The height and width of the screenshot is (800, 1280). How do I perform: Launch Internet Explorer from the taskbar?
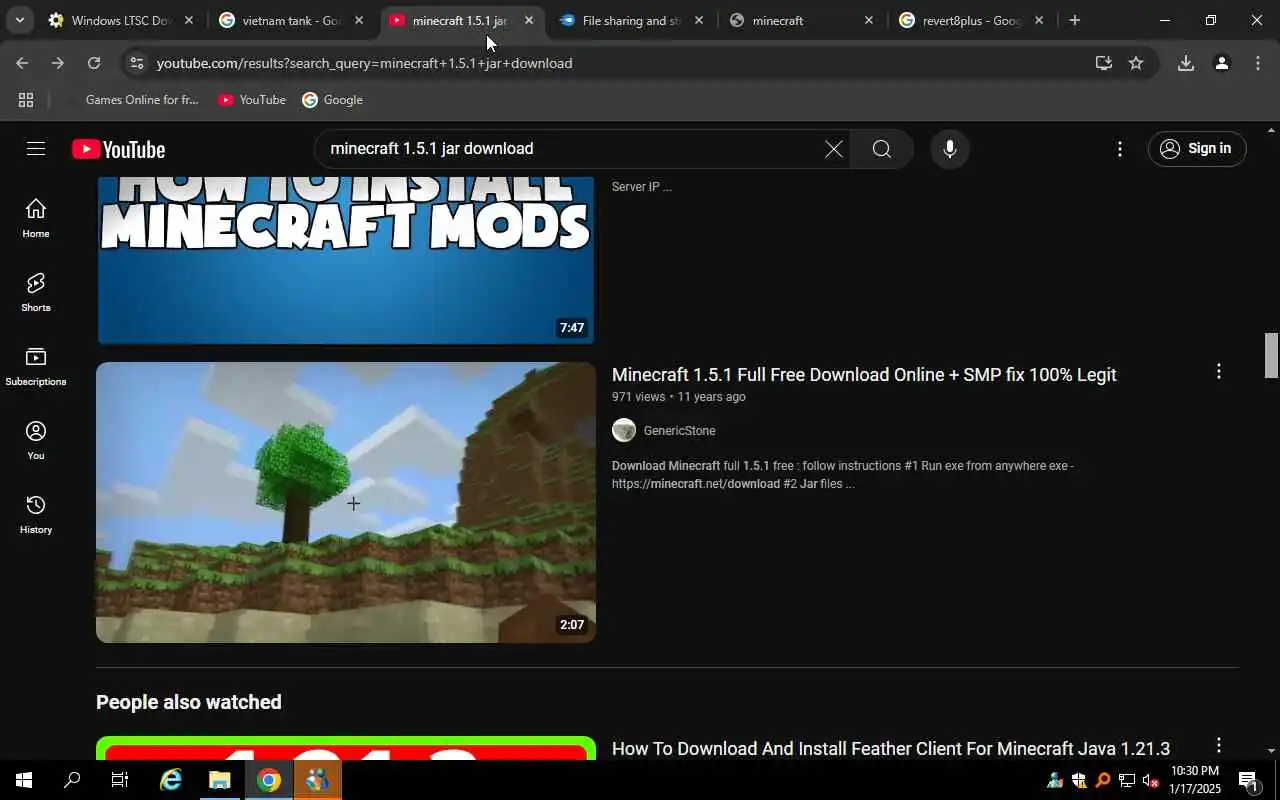171,780
